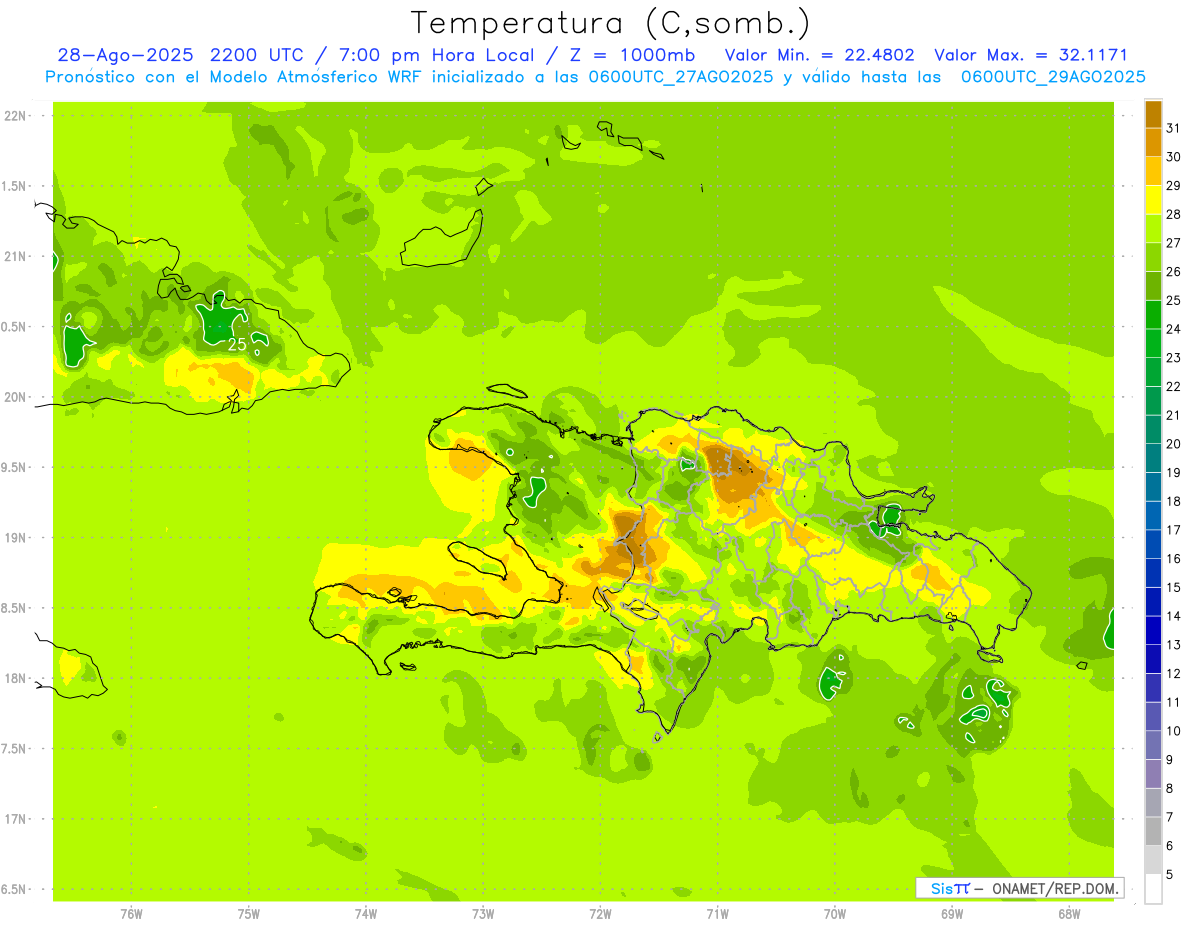The height and width of the screenshot is (927, 1200).
Task: Click the '21N' latitude axis label
Action: (17, 257)
